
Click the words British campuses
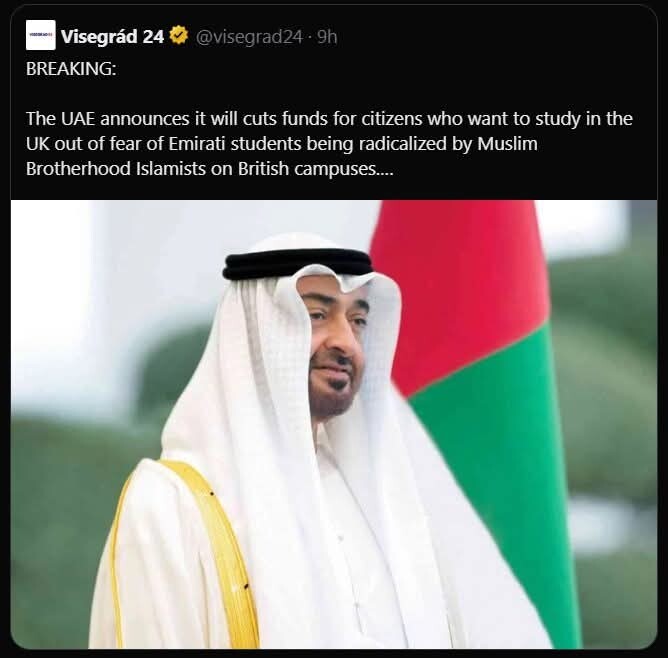point(314,169)
